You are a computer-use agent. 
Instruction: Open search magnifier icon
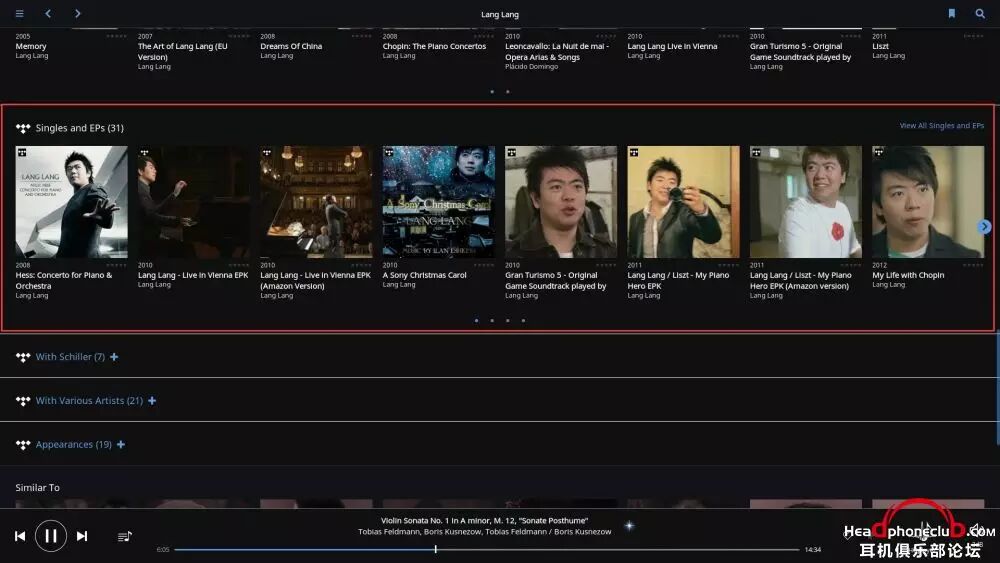point(980,13)
